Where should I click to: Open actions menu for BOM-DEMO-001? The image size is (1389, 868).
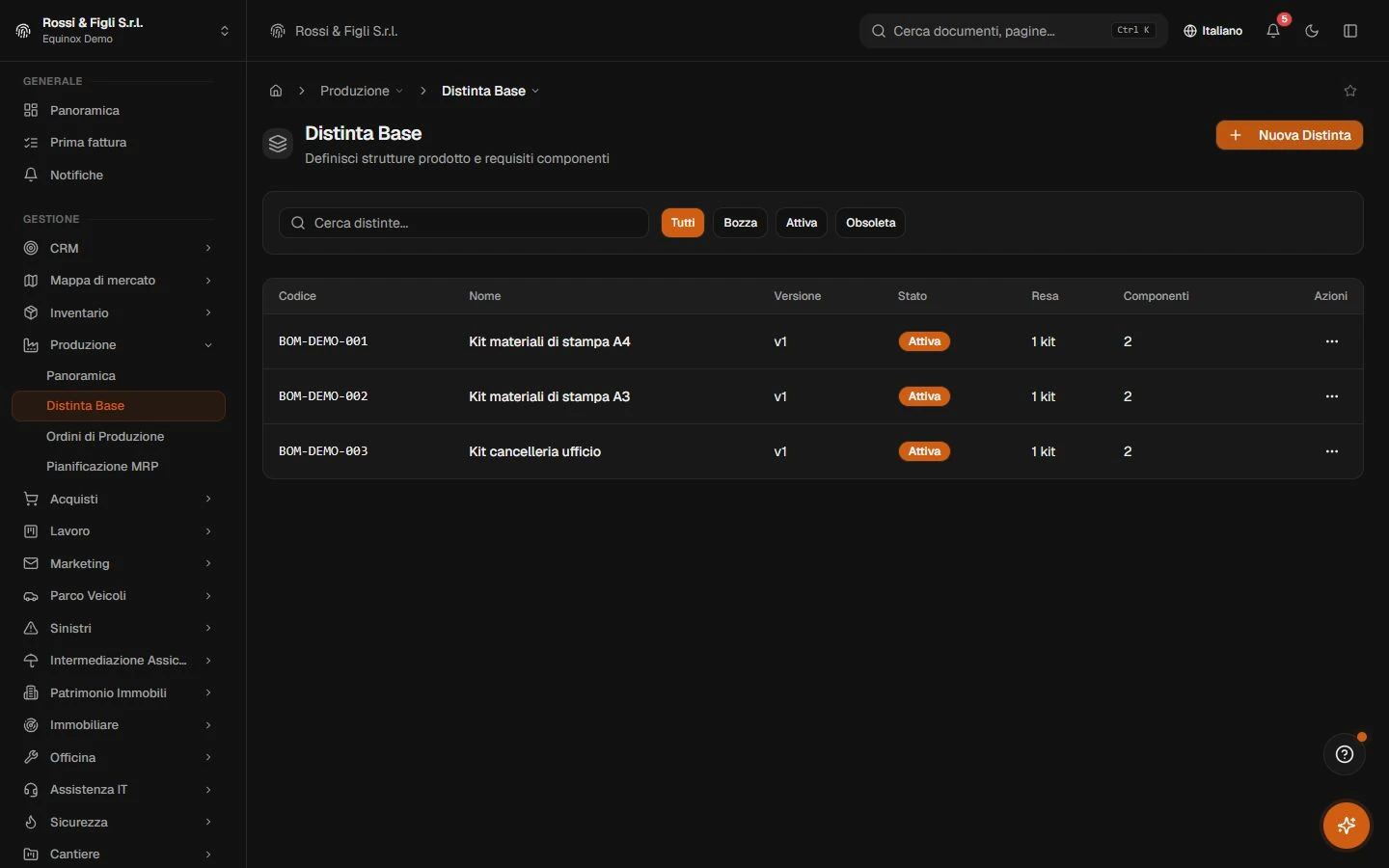[x=1332, y=341]
